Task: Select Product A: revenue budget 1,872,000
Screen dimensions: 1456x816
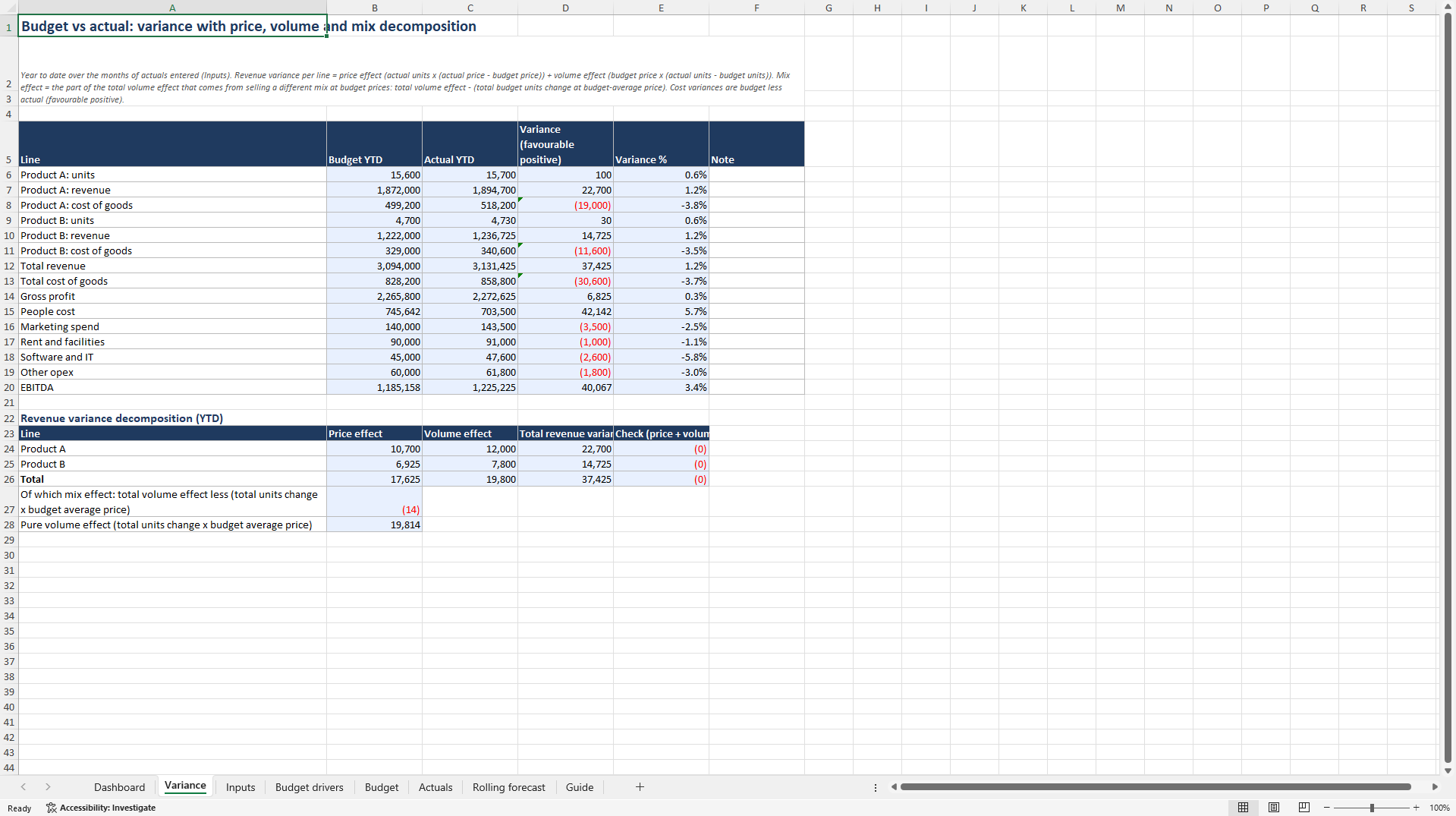Action: 374,190
